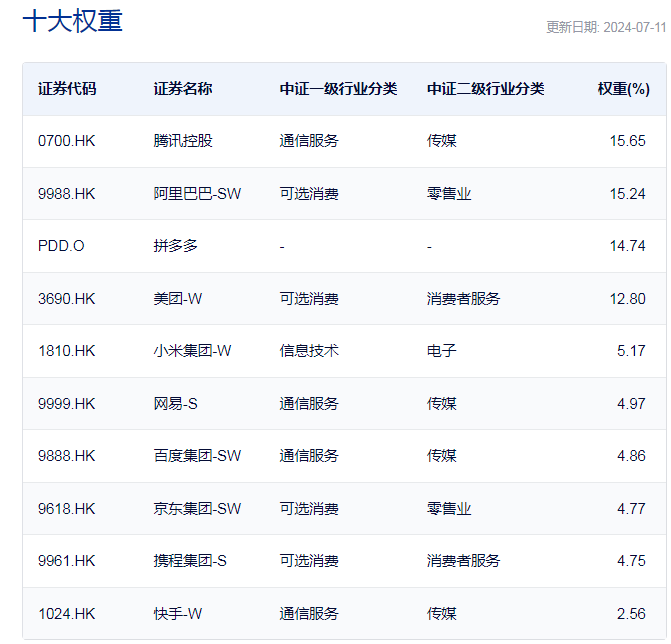Select the 拼多多 name cell
Image resolution: width=671 pixels, height=644 pixels.
pos(175,246)
